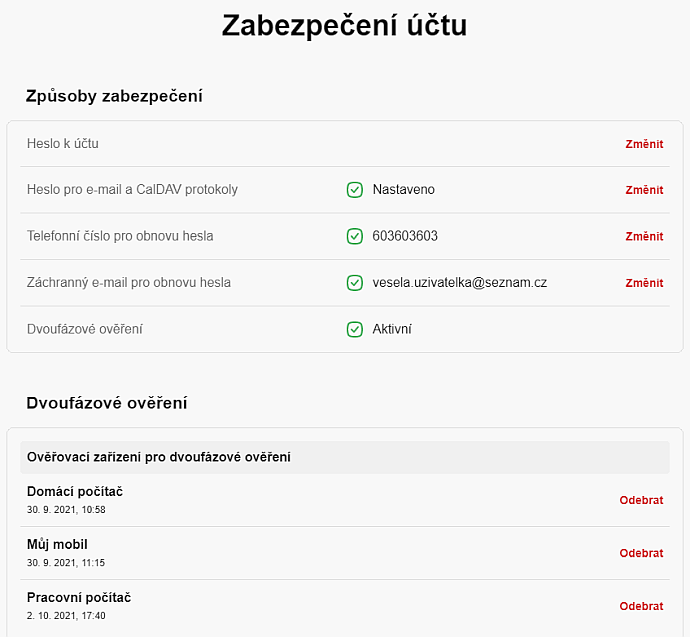Remove the Pracovní počítač device
Image resolution: width=690 pixels, height=637 pixels.
[x=641, y=606]
